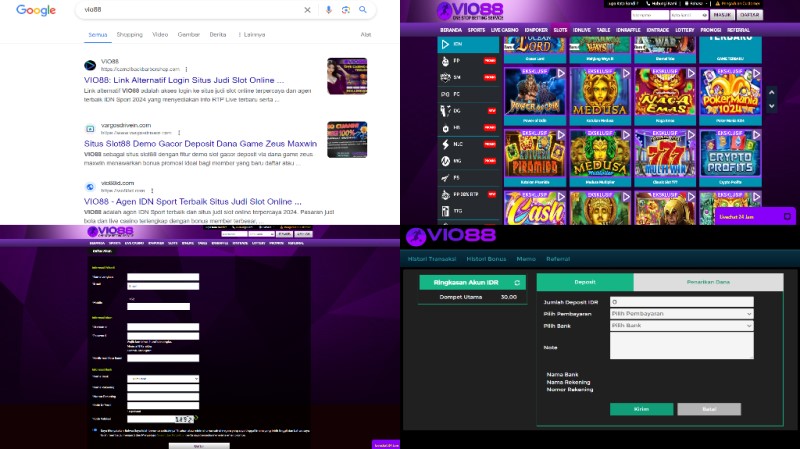Click the DAFTAR register button on slots page
This screenshot has height=449, width=800.
[x=749, y=15]
